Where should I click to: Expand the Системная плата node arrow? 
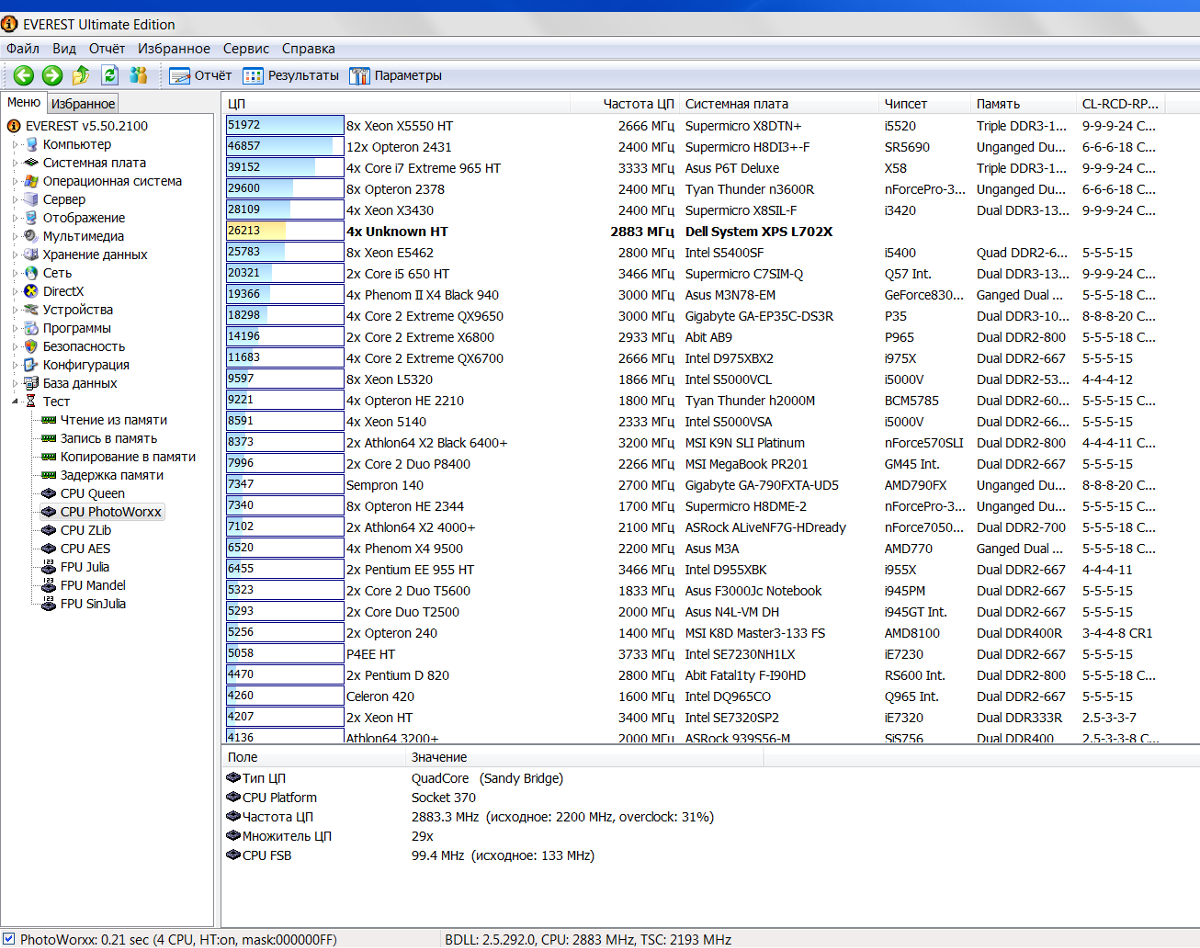tap(15, 162)
